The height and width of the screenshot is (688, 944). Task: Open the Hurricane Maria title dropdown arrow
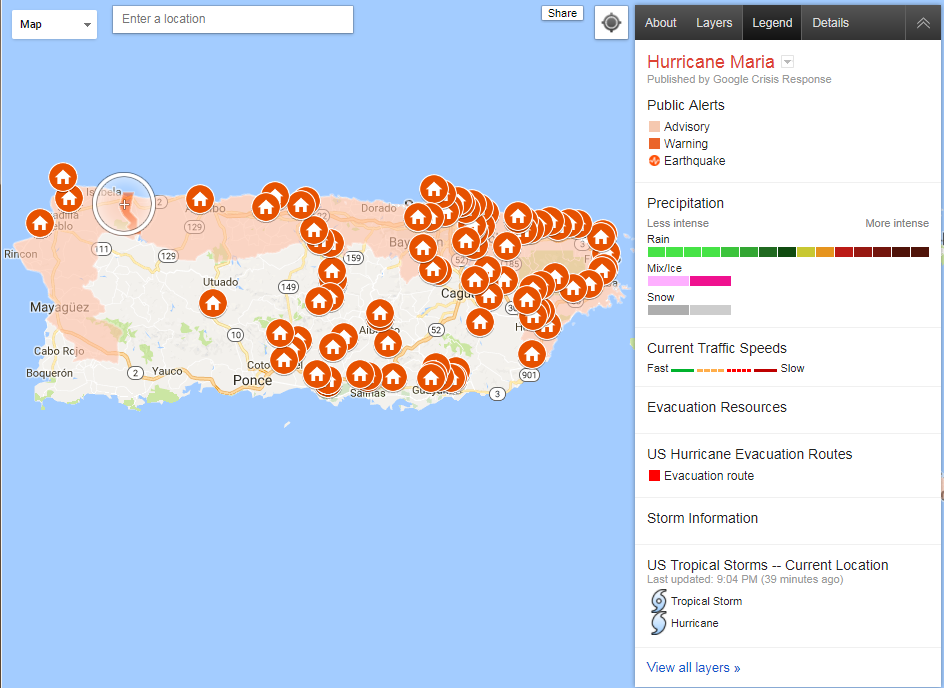[787, 61]
